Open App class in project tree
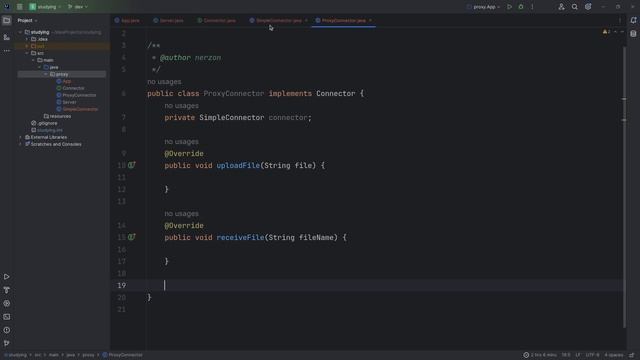The width and height of the screenshot is (640, 360). (64, 82)
